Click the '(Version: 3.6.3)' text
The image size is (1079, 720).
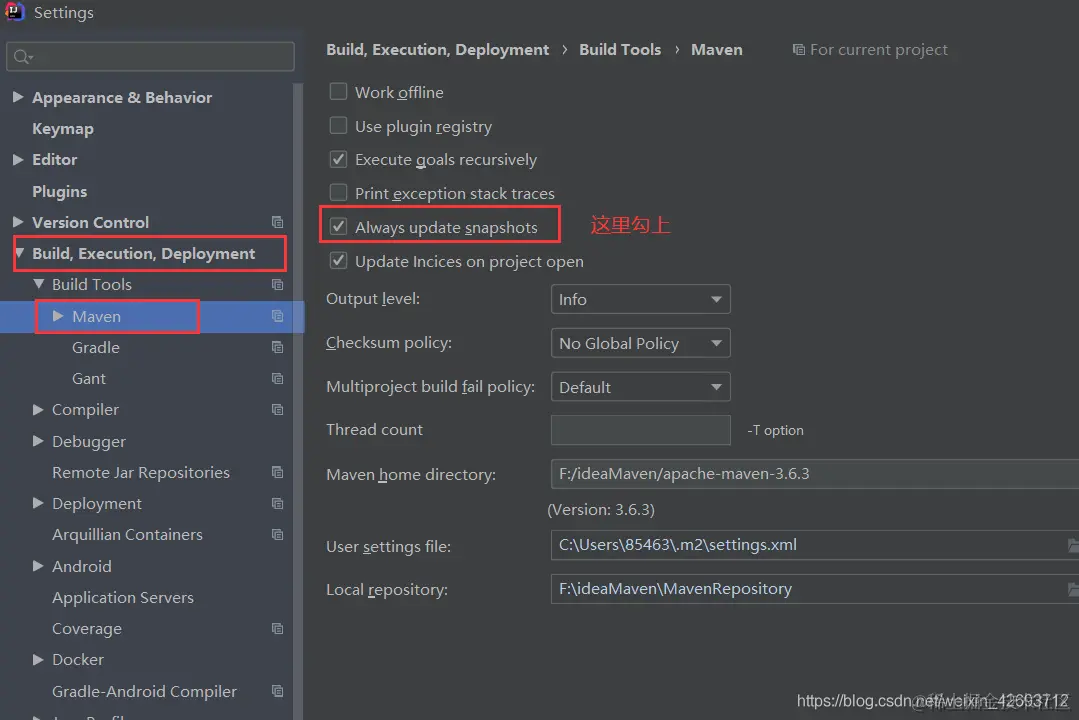click(601, 509)
